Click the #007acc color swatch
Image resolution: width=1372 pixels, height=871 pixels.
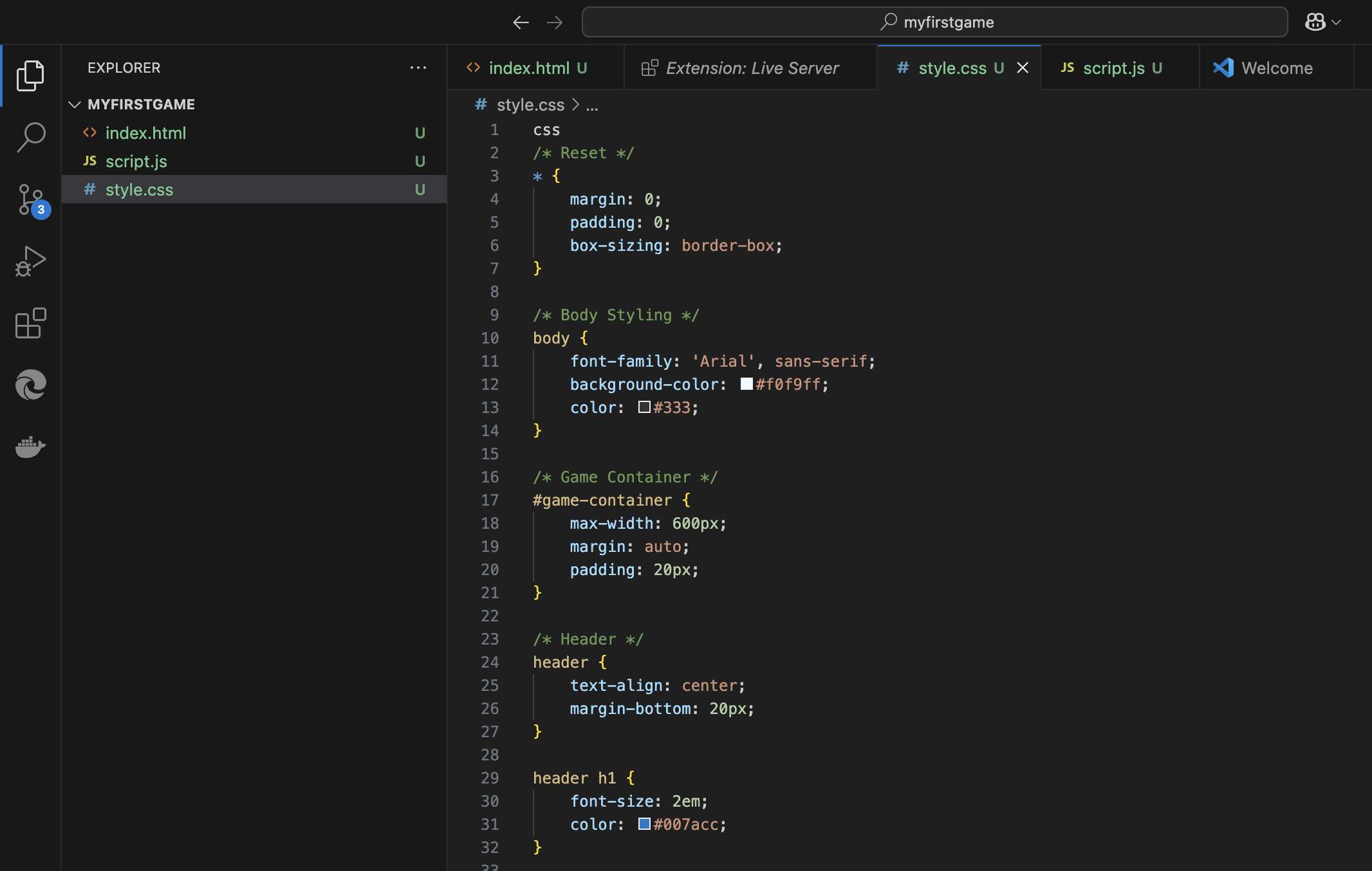tap(644, 824)
